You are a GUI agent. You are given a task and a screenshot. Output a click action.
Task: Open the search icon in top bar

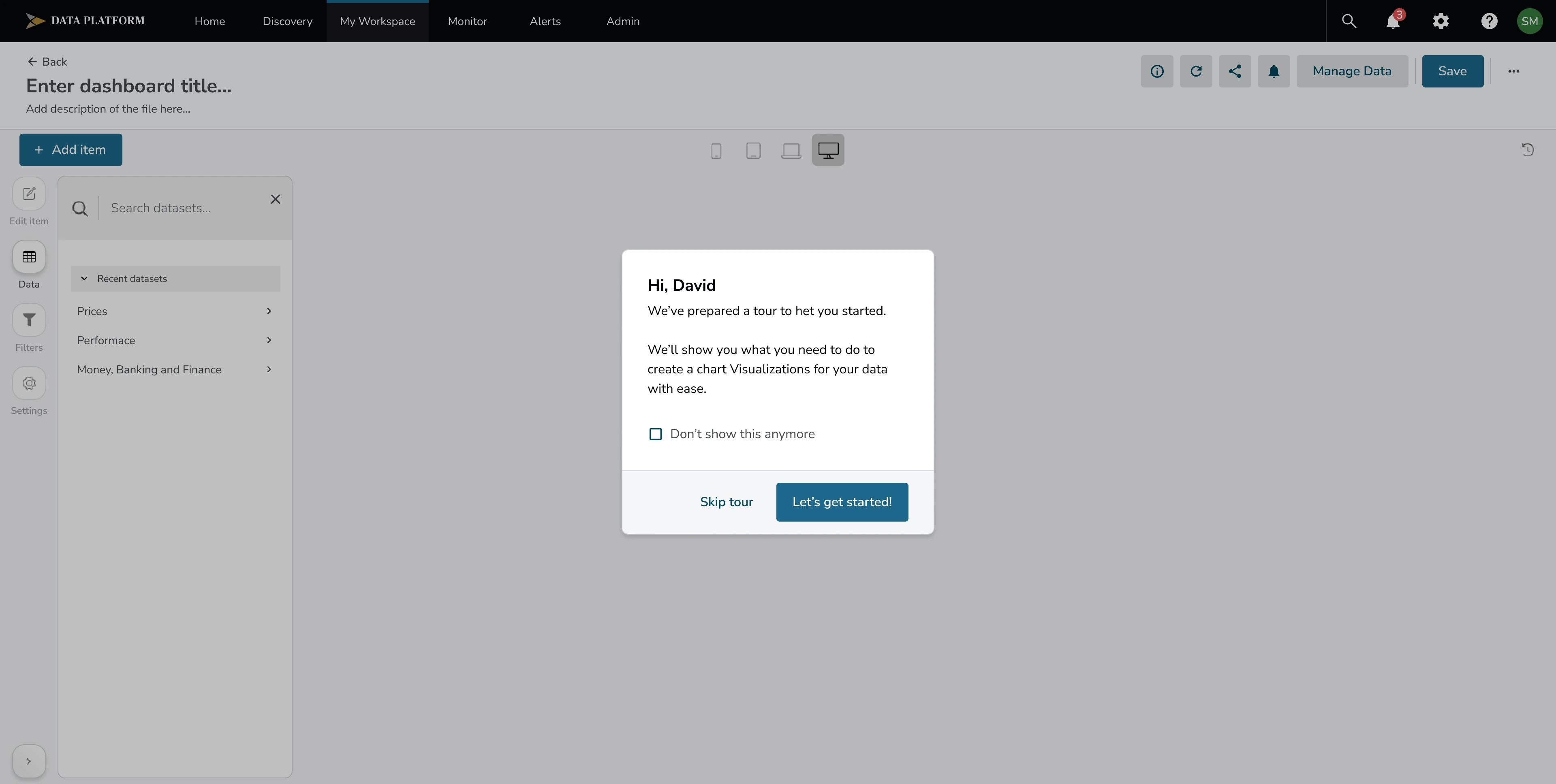click(1349, 21)
